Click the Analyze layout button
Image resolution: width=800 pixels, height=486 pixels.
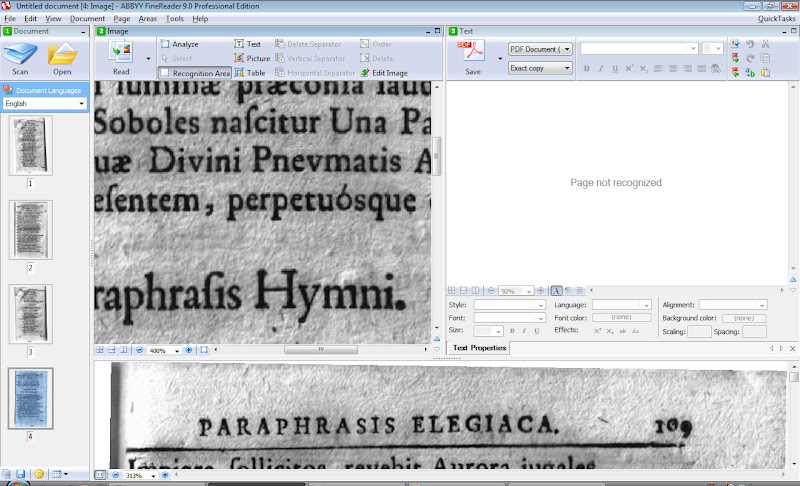180,44
